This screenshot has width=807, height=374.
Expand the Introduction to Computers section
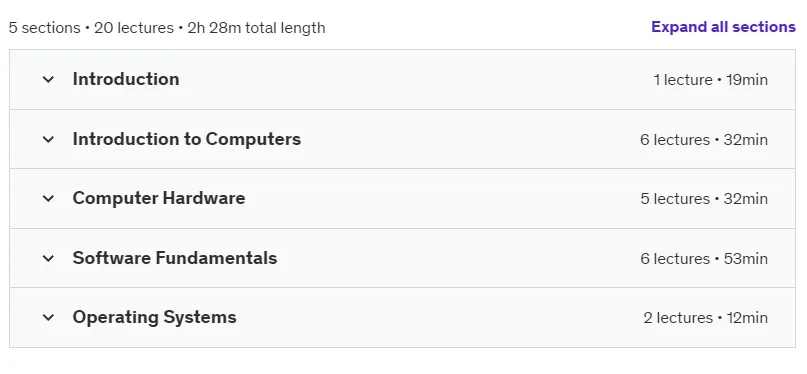tap(187, 139)
